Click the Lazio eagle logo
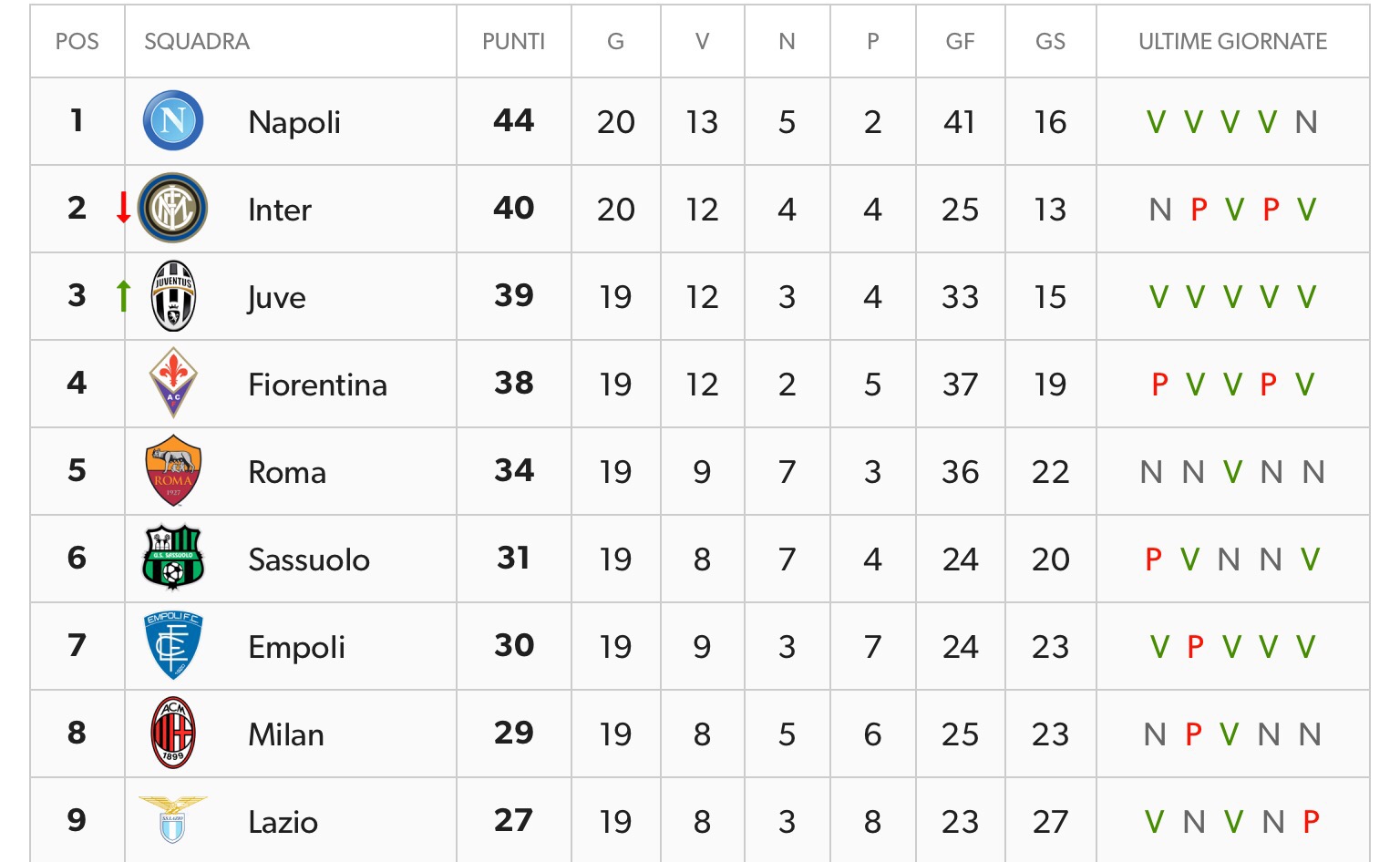Screen dimensions: 1400x862 tap(173, 819)
